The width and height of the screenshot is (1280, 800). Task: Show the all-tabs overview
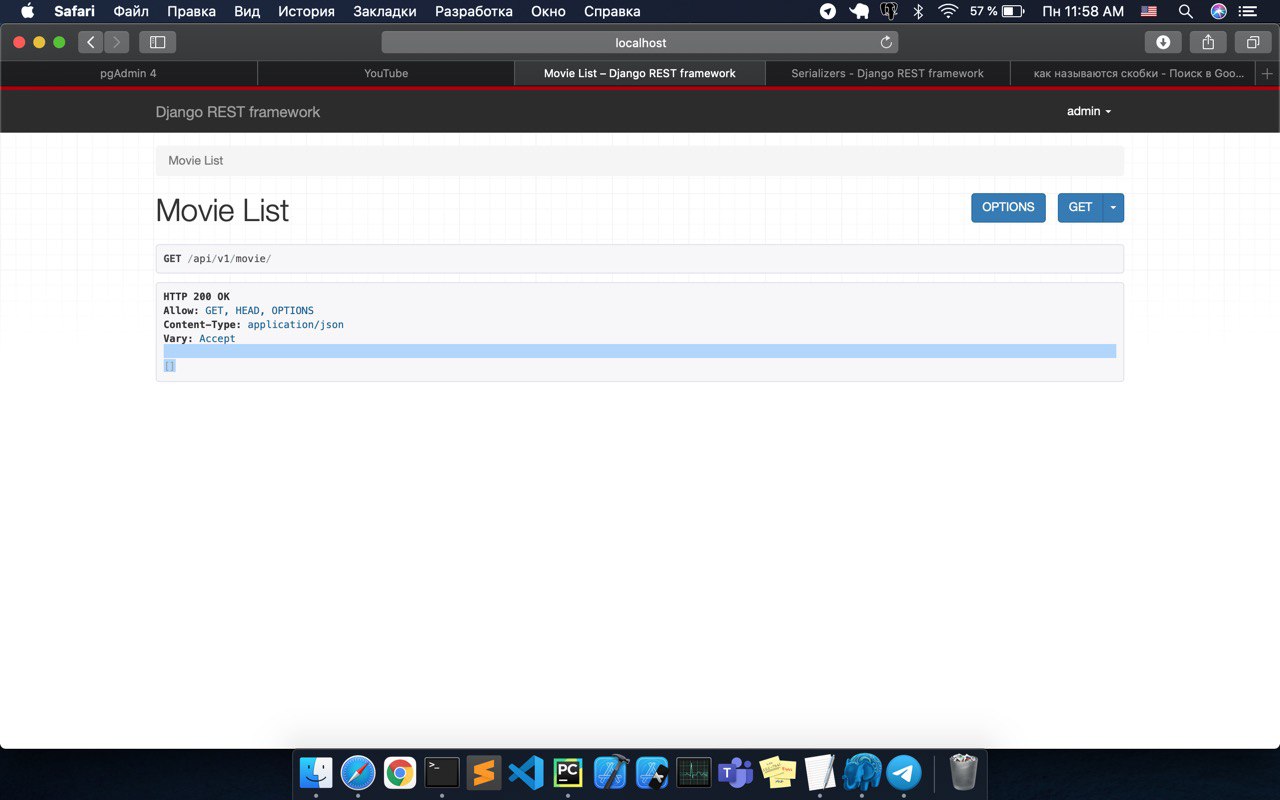coord(1253,42)
